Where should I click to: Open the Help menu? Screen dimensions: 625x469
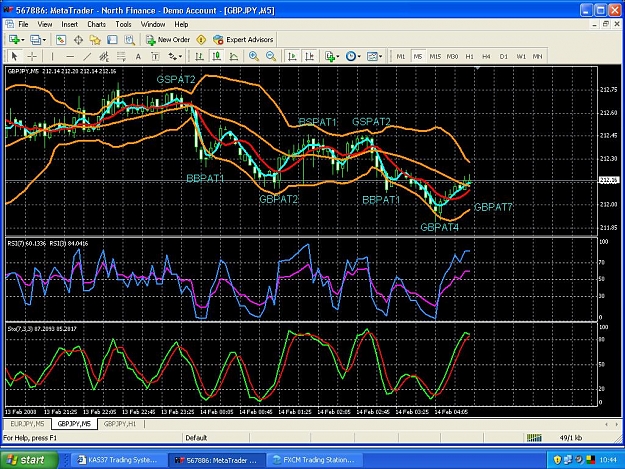(181, 24)
